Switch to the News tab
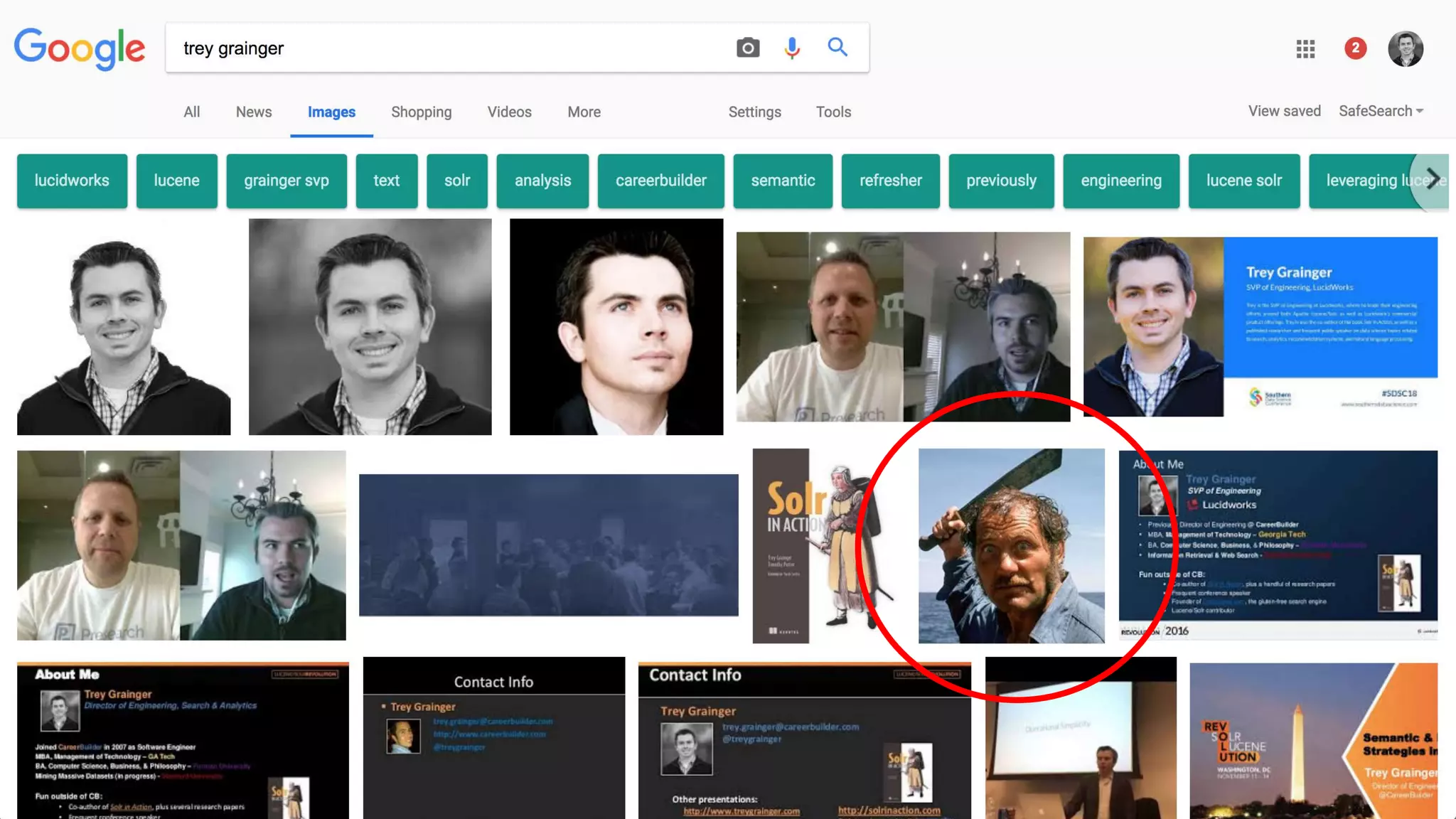The height and width of the screenshot is (819, 1456). (254, 112)
